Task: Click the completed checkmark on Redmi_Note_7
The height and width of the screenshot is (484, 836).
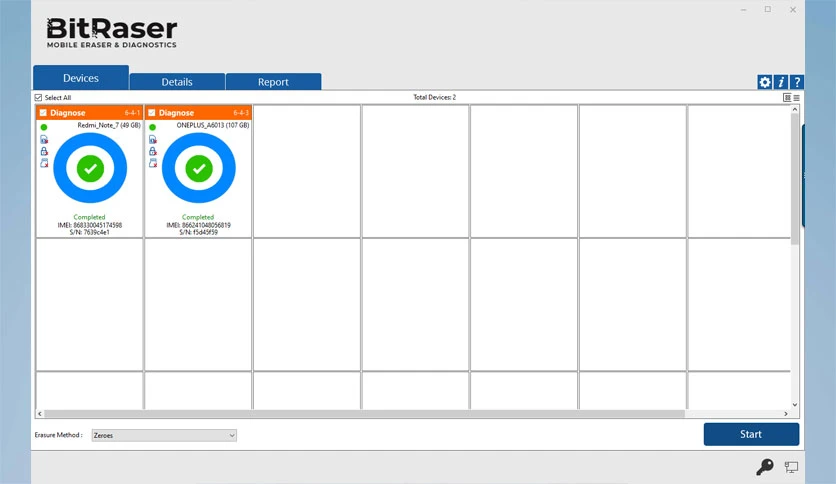Action: point(90,168)
